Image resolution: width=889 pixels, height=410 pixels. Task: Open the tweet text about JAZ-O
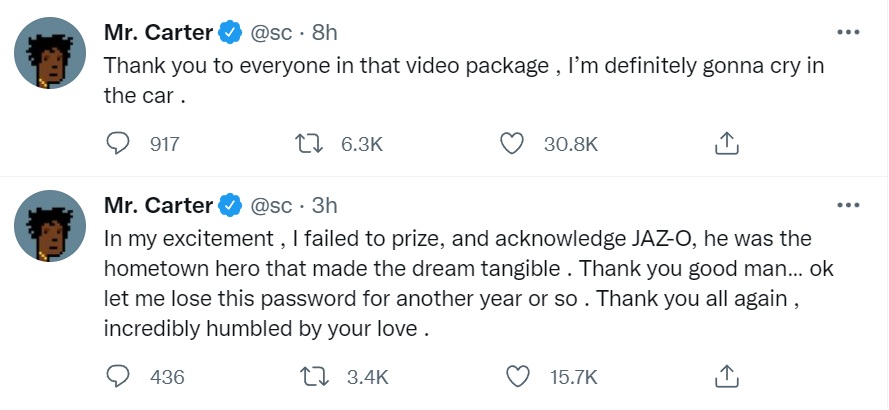point(450,285)
